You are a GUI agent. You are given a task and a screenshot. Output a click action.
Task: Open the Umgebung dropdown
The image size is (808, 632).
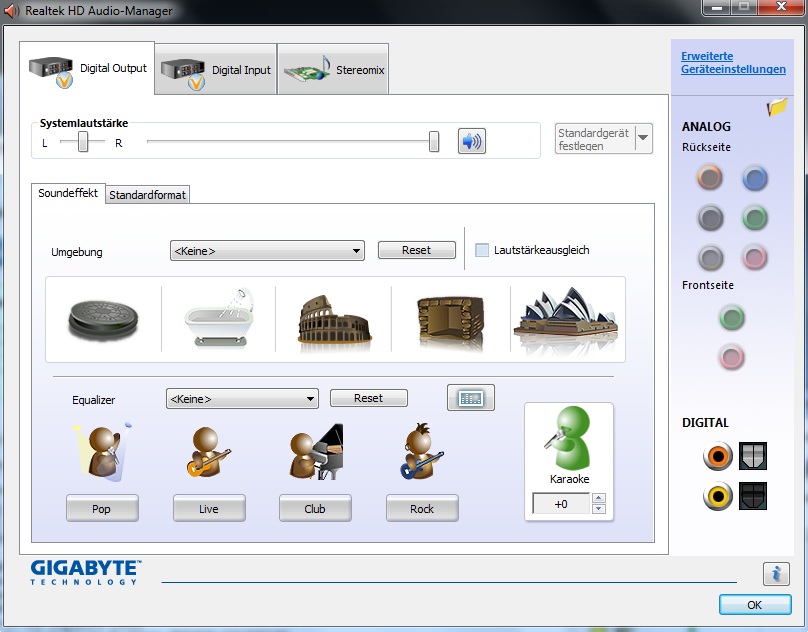click(x=267, y=251)
